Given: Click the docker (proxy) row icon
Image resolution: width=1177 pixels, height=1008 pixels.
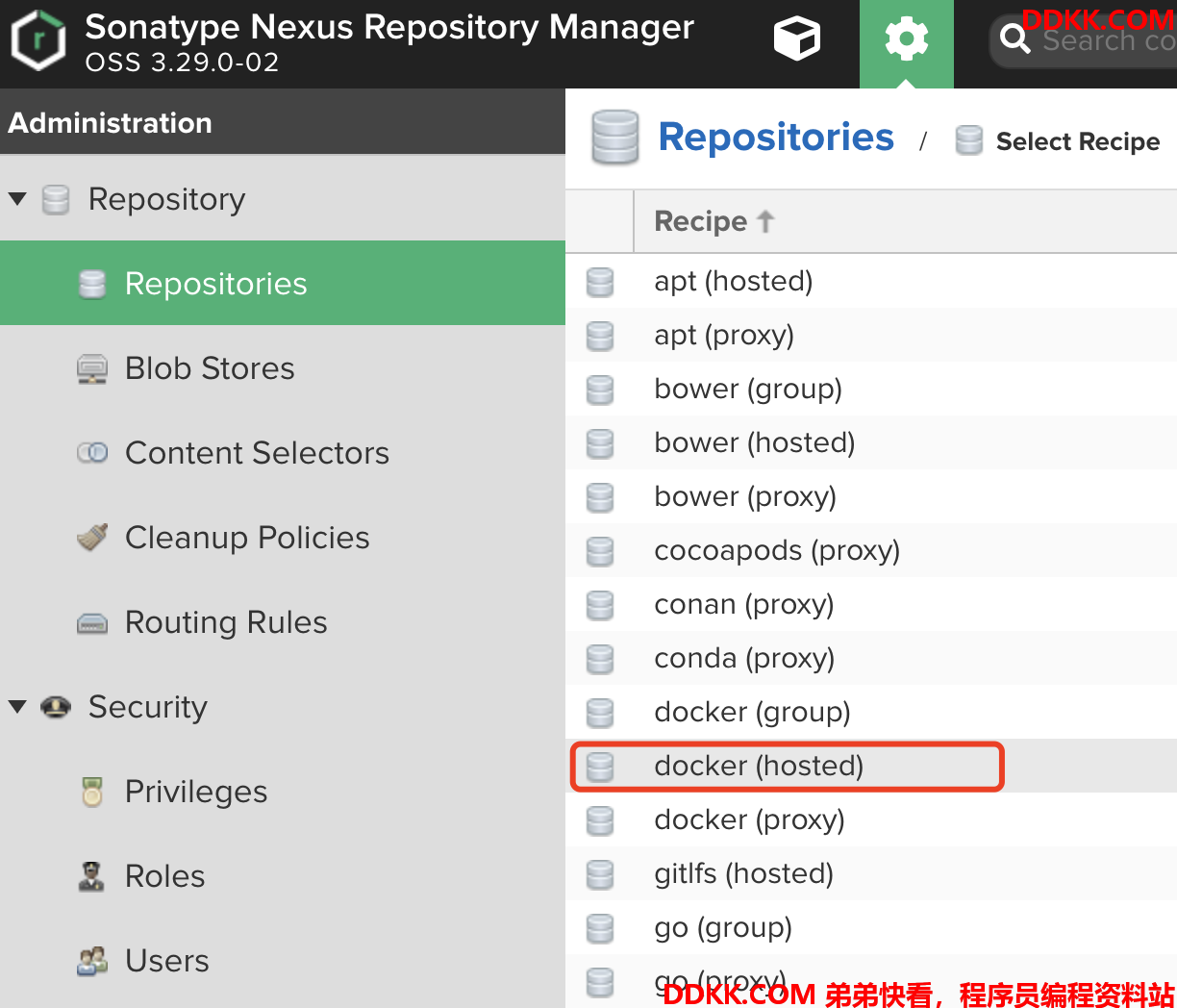Looking at the screenshot, I should [x=600, y=820].
